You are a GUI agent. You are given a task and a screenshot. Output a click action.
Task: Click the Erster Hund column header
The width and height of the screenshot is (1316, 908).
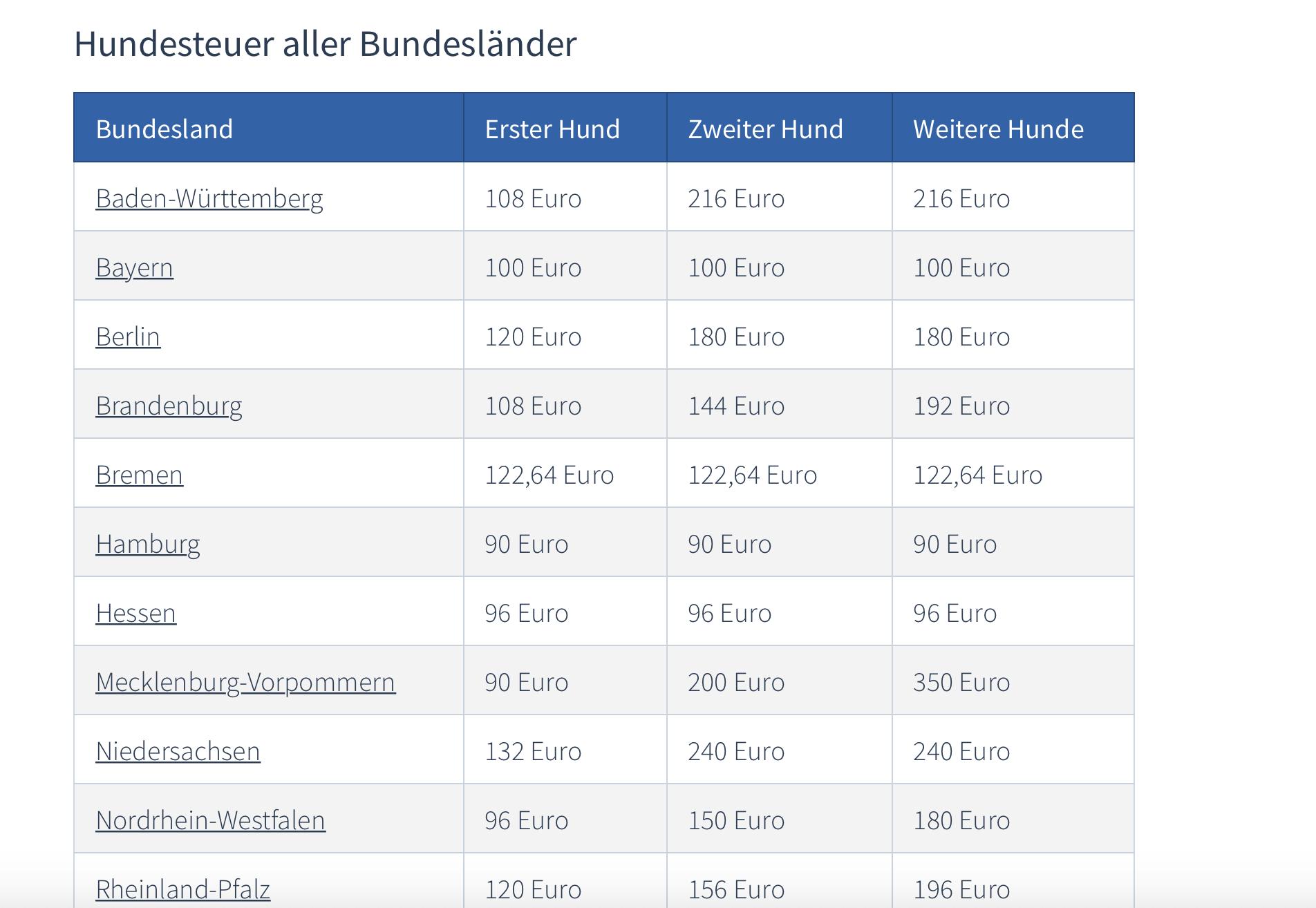[552, 129]
